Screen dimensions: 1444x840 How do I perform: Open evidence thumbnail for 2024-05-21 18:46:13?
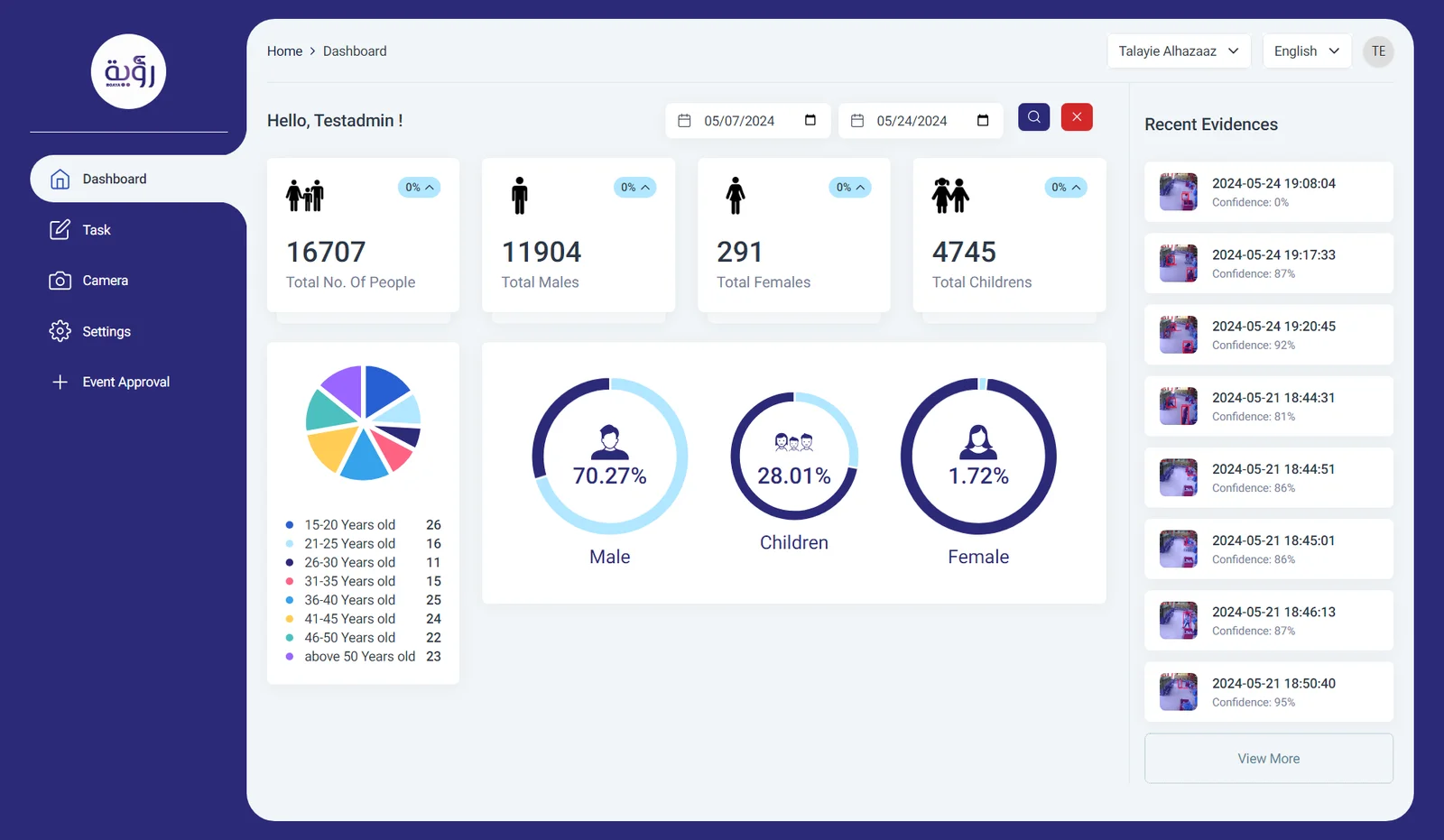[x=1178, y=621]
